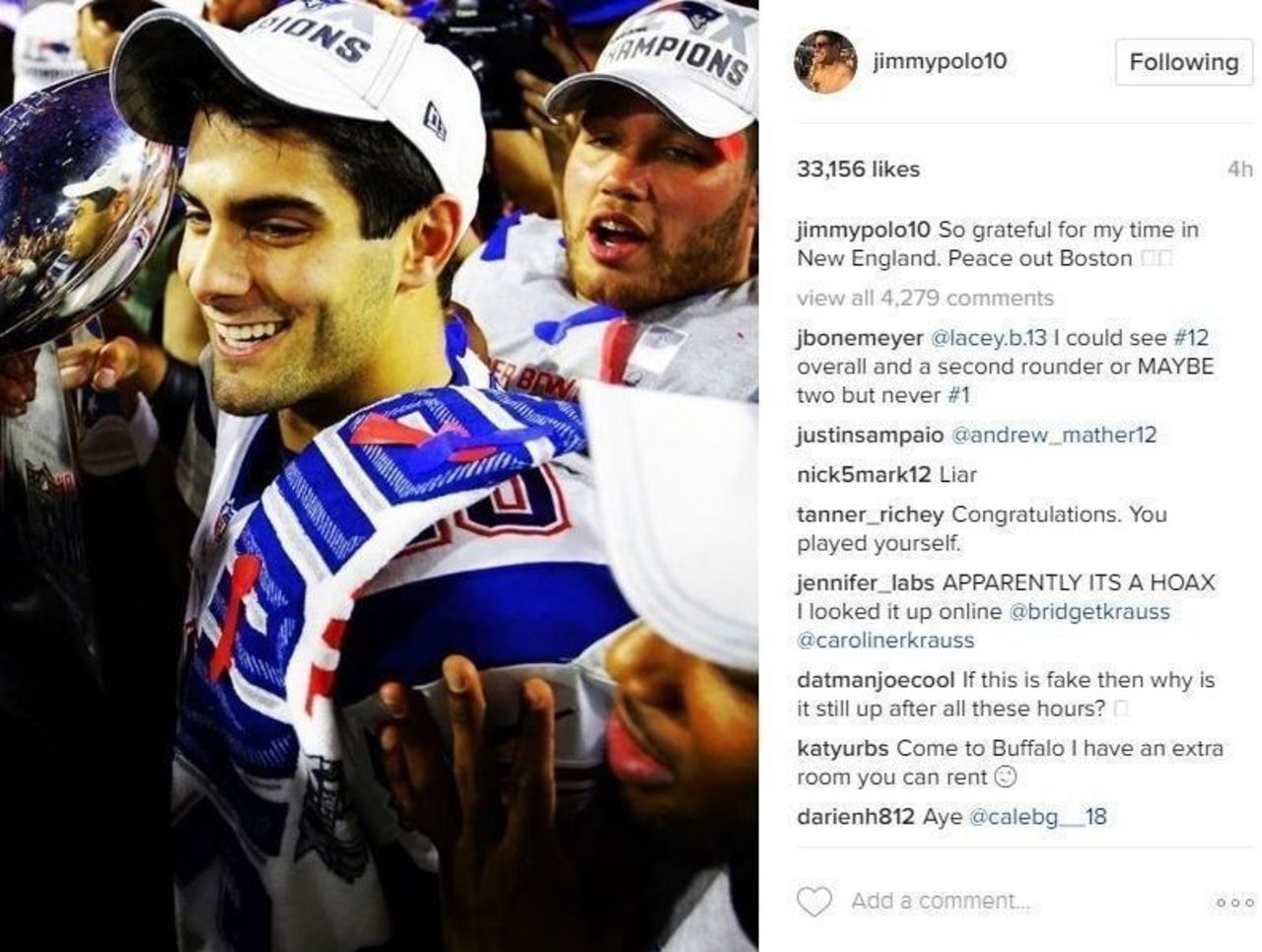Open the @bridgetkrauss mention
The width and height of the screenshot is (1262, 952).
point(1089,611)
